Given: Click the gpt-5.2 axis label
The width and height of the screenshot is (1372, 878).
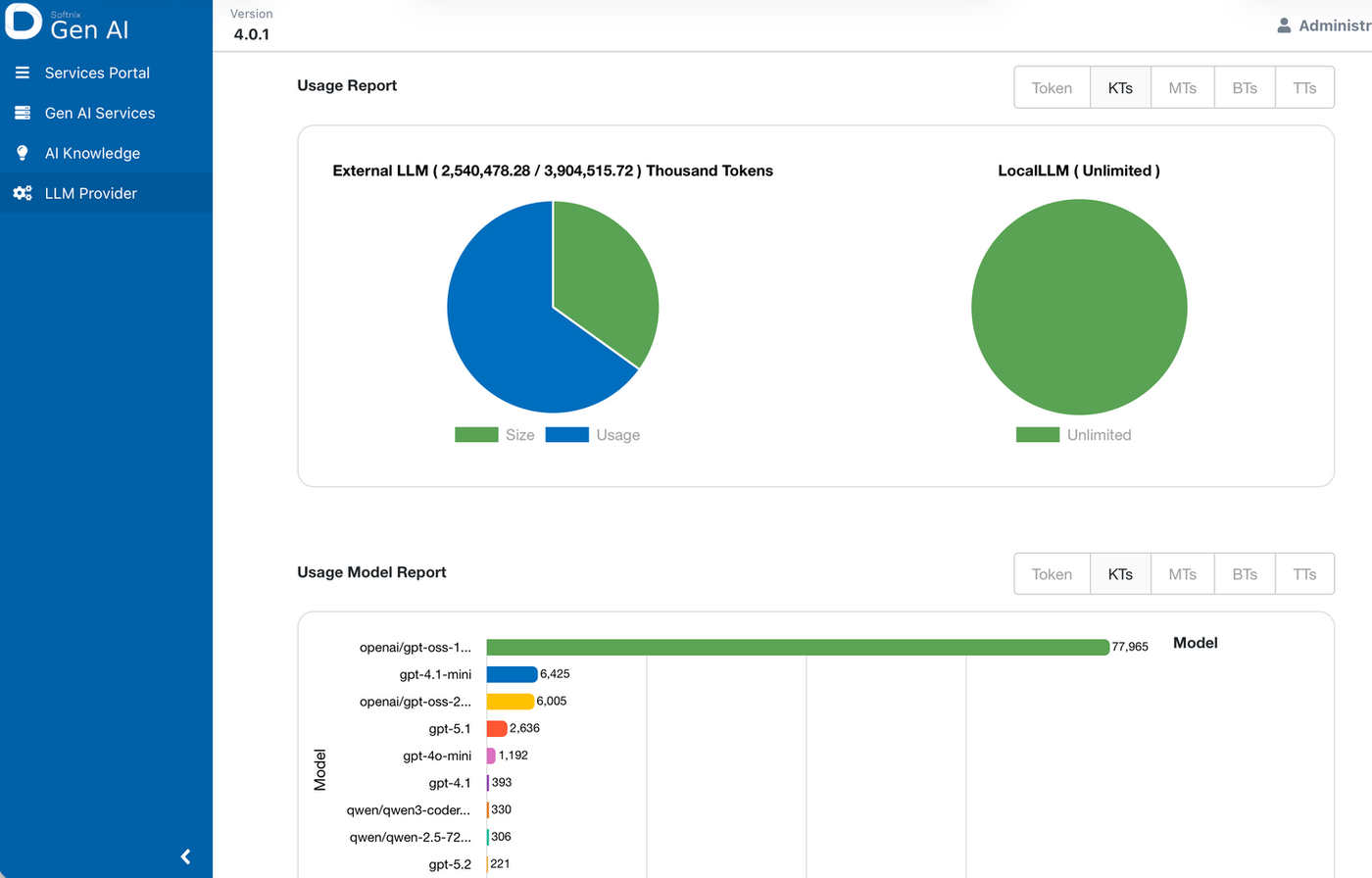Looking at the screenshot, I should pyautogui.click(x=450, y=864).
